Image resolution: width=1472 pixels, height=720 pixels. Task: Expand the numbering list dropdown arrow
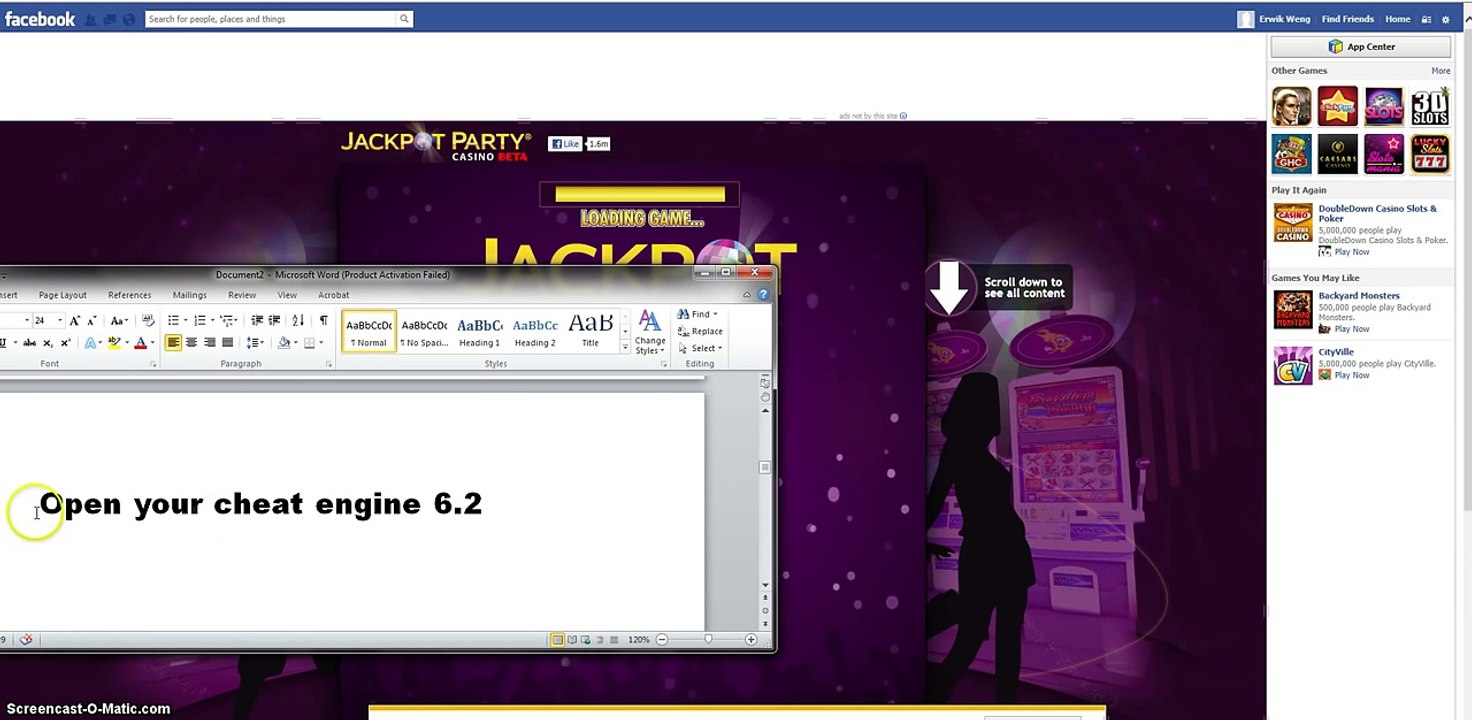[x=211, y=321]
